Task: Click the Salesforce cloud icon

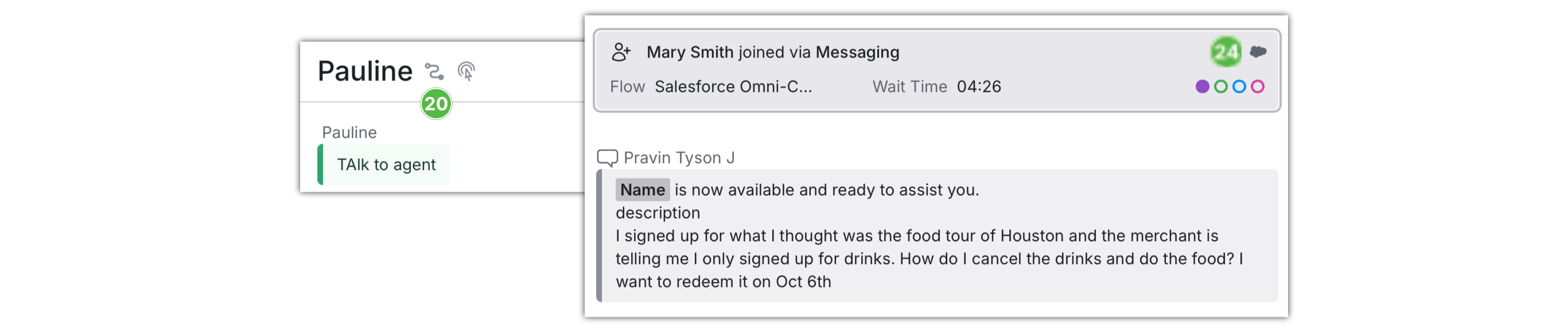Action: (x=1258, y=52)
